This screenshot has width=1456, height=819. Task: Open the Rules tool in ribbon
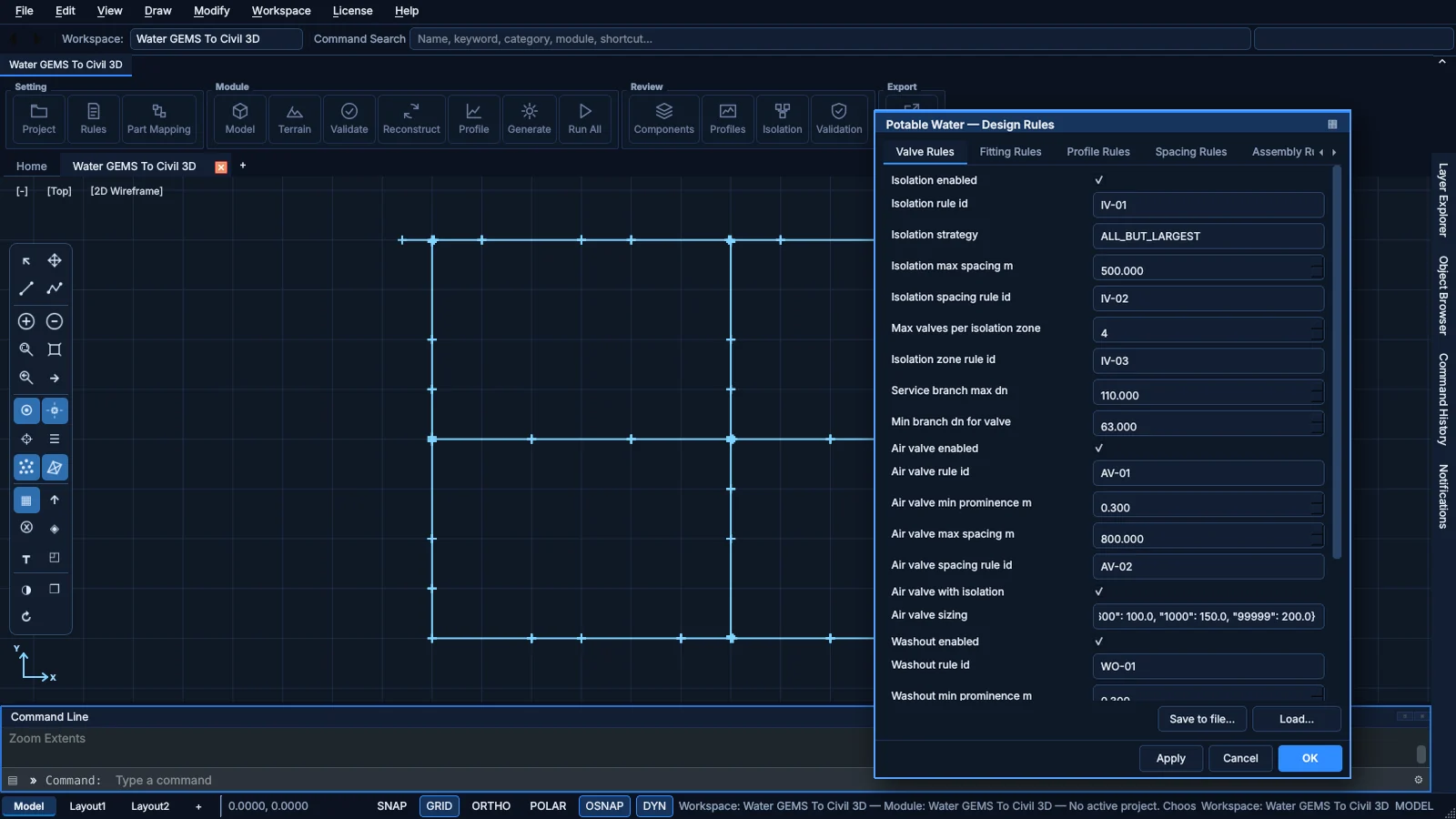93,119
